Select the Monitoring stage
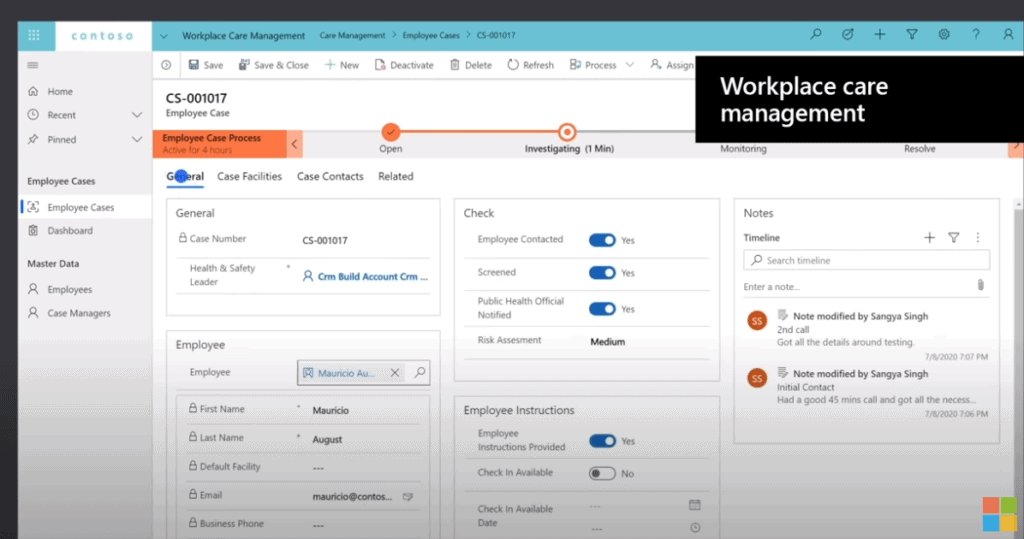 (x=743, y=149)
